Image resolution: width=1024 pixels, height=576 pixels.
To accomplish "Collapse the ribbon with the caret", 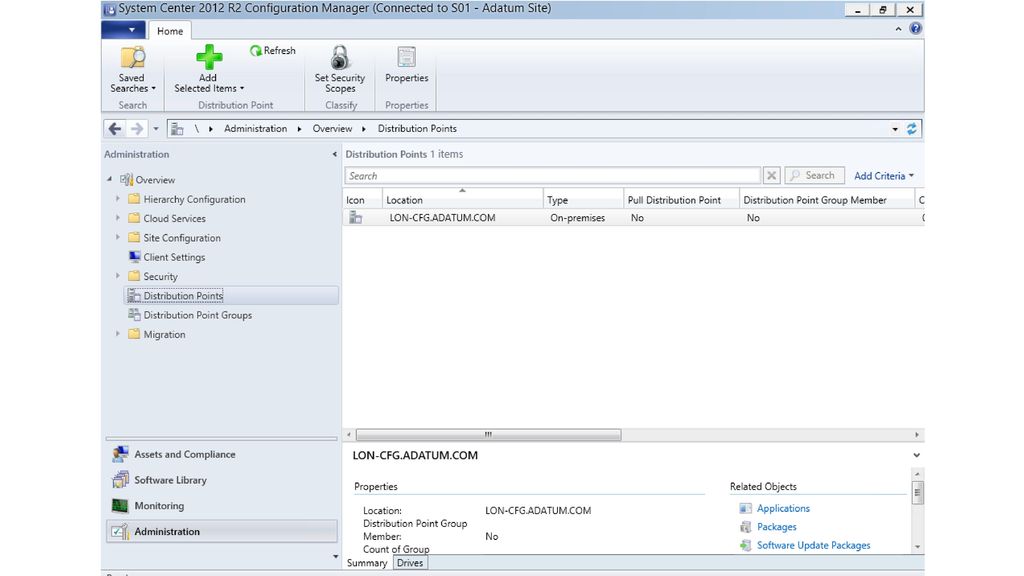I will pyautogui.click(x=899, y=29).
